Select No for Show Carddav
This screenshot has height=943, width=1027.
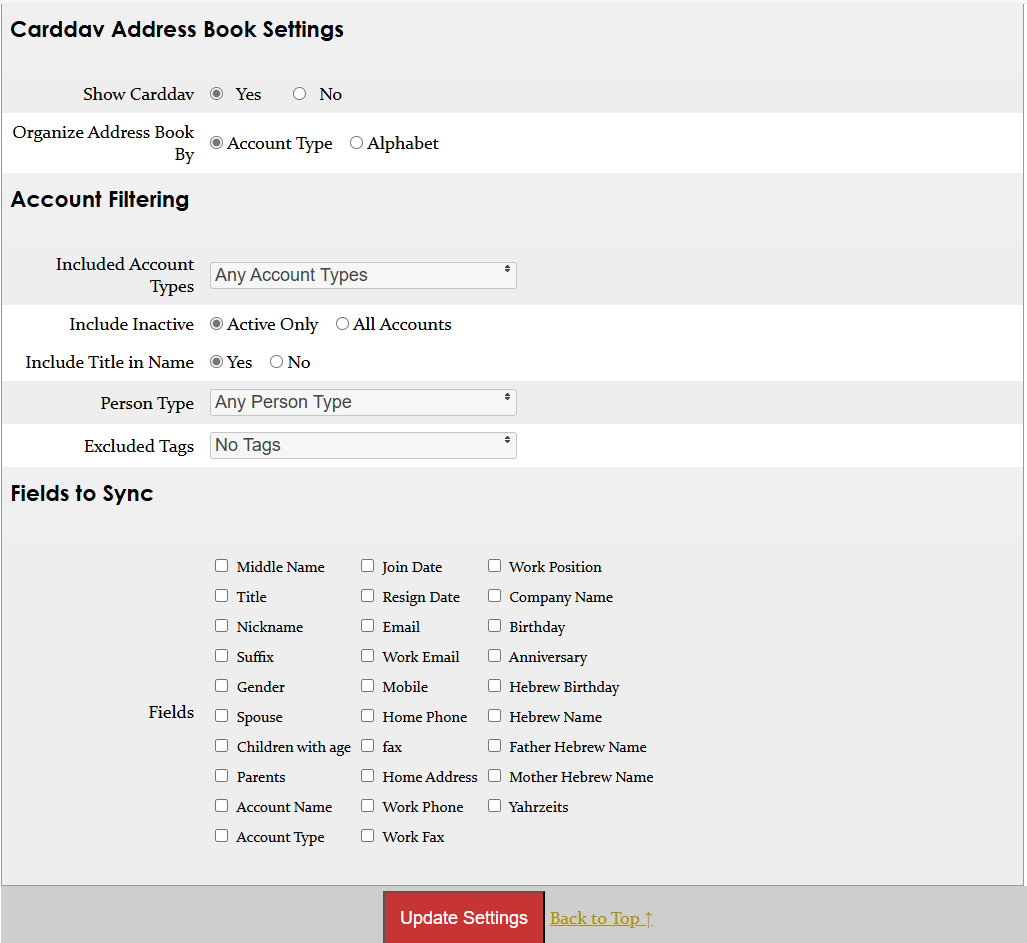tap(299, 93)
